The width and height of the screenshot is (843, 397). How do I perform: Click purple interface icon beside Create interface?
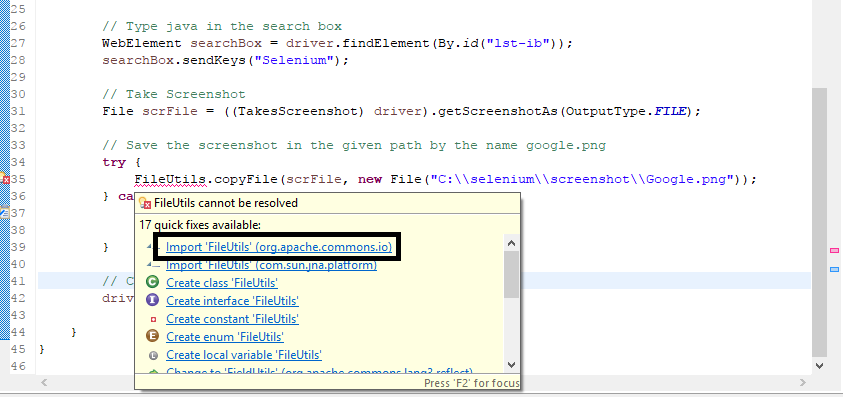coord(153,300)
